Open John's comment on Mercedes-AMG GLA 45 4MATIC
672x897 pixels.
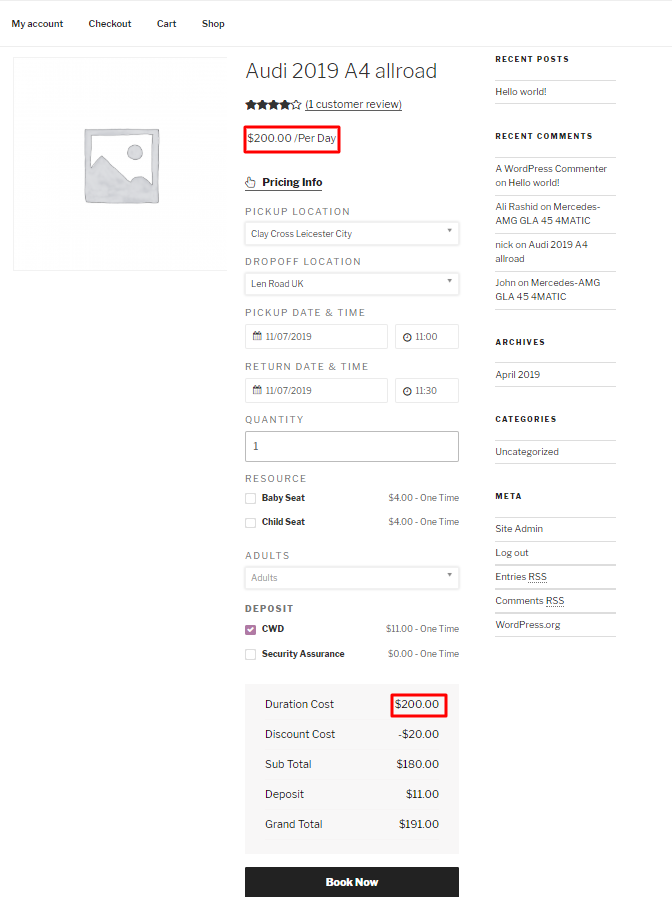tap(548, 289)
